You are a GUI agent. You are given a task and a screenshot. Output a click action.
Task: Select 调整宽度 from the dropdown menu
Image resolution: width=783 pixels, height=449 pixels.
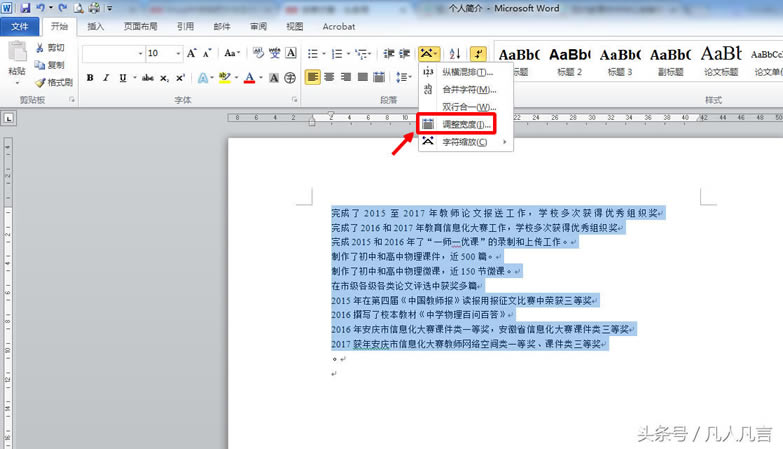466,125
